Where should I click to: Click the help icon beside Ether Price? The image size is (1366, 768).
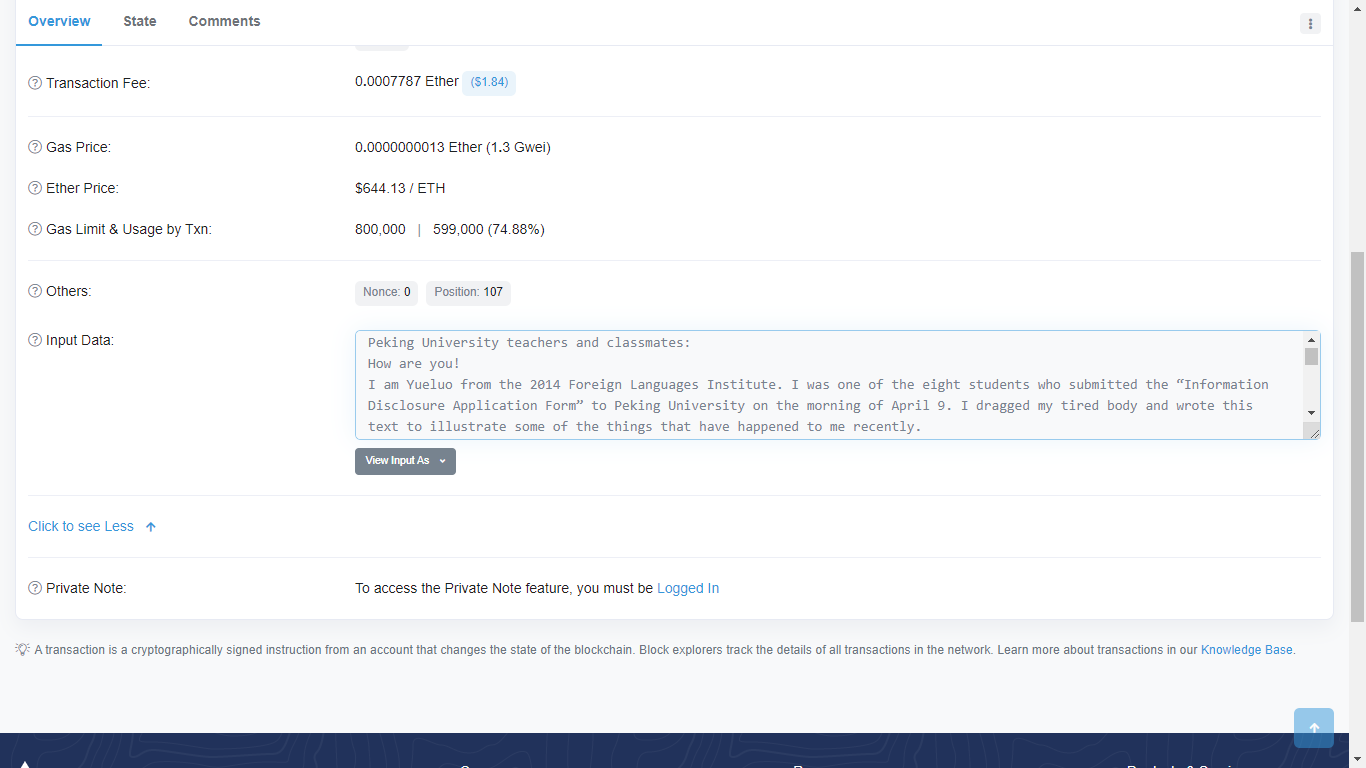pyautogui.click(x=35, y=188)
